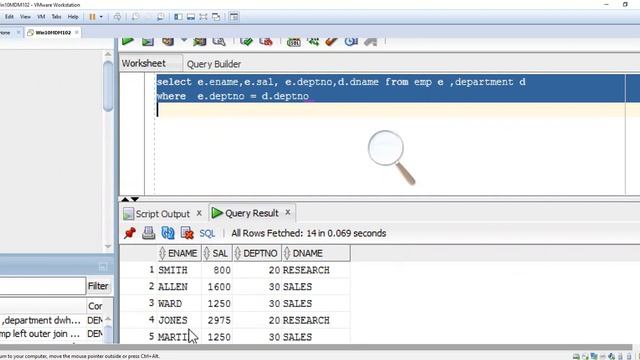Open the VMware Edit menu
The width and height of the screenshot is (640, 360).
tap(9, 17)
